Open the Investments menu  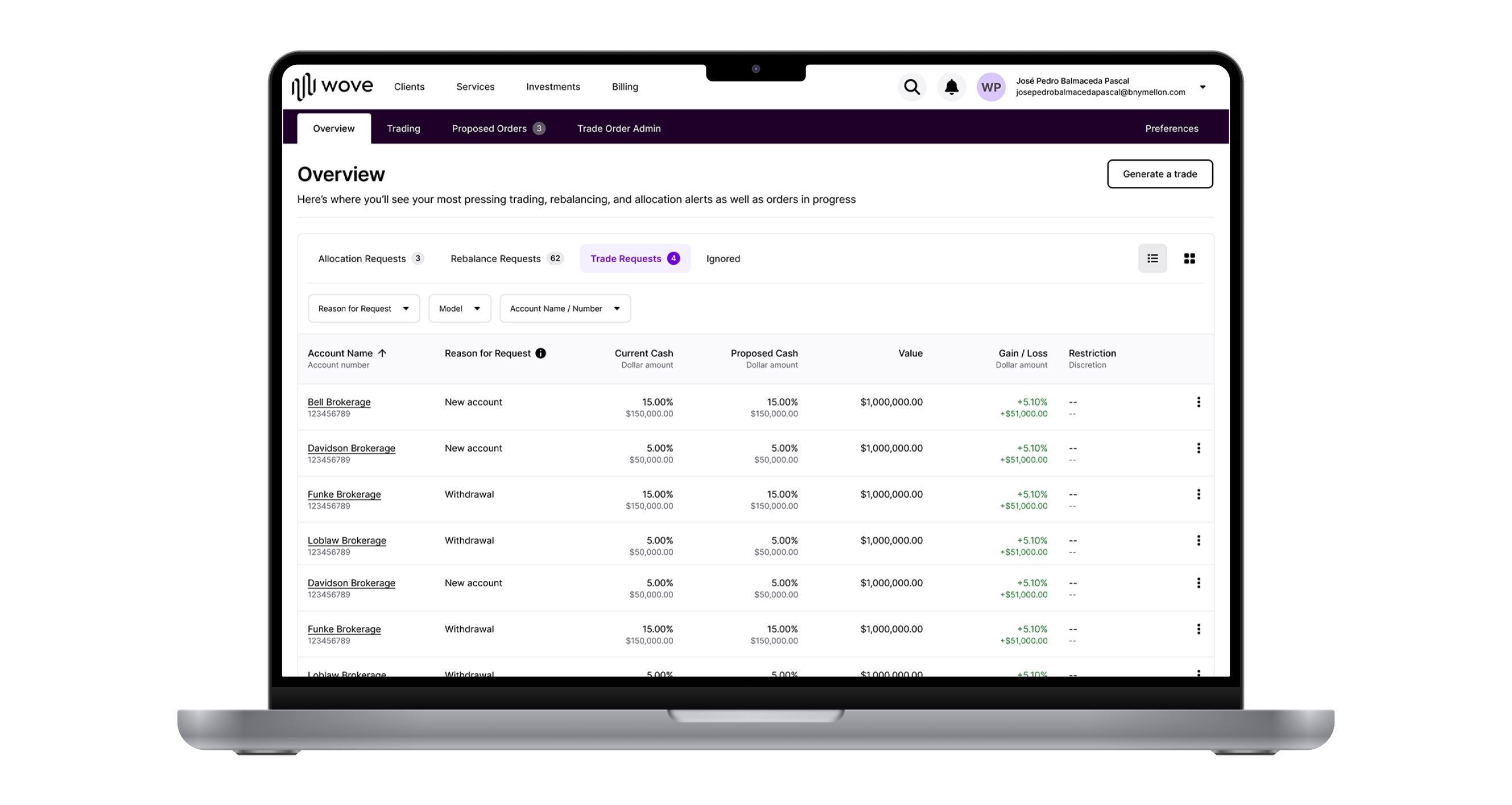point(553,87)
